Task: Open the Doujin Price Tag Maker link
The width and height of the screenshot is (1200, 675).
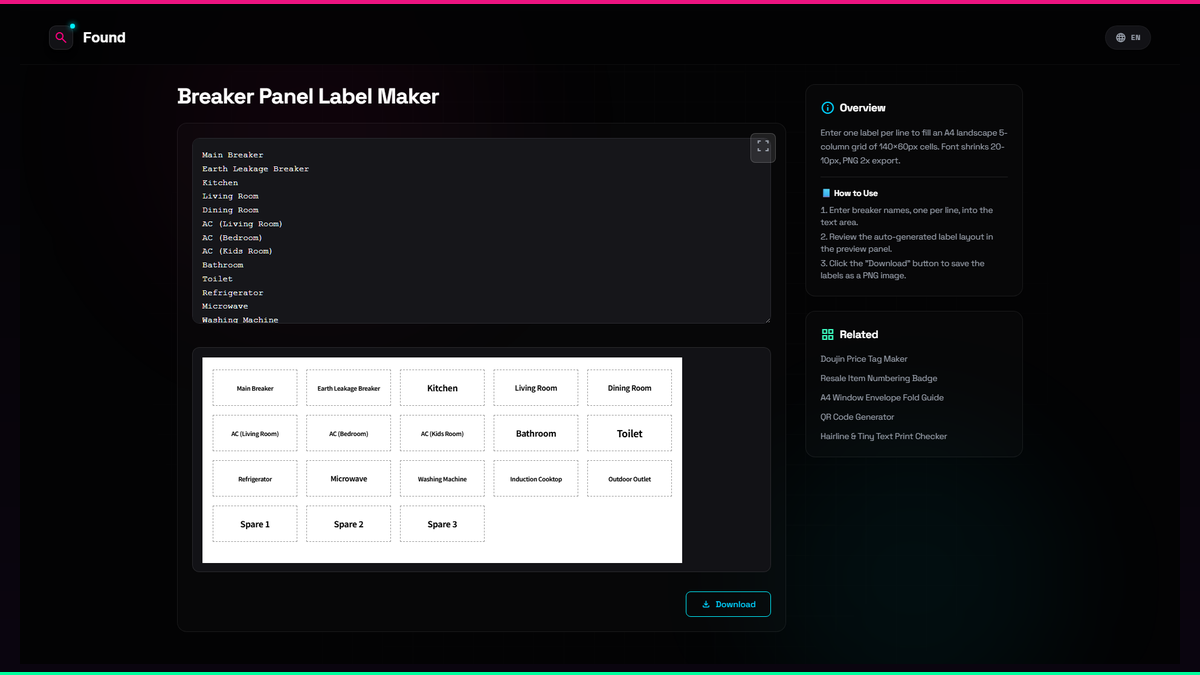Action: [x=864, y=359]
